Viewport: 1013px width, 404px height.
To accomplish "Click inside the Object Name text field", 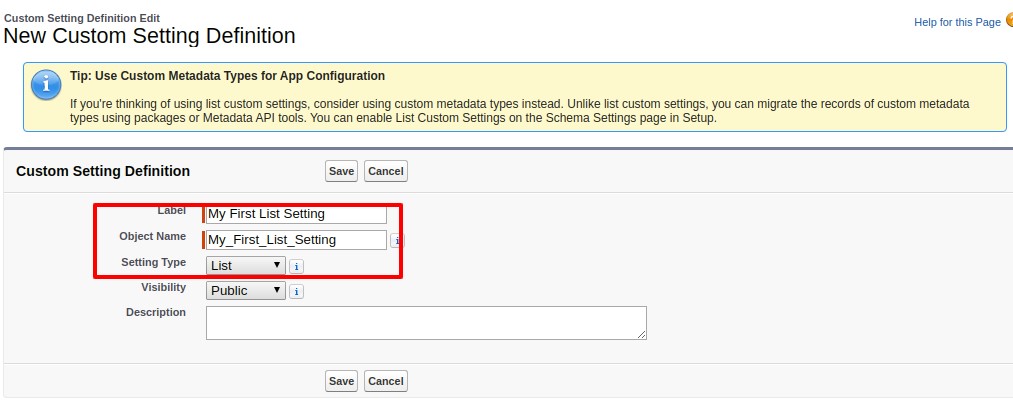I will click(295, 240).
